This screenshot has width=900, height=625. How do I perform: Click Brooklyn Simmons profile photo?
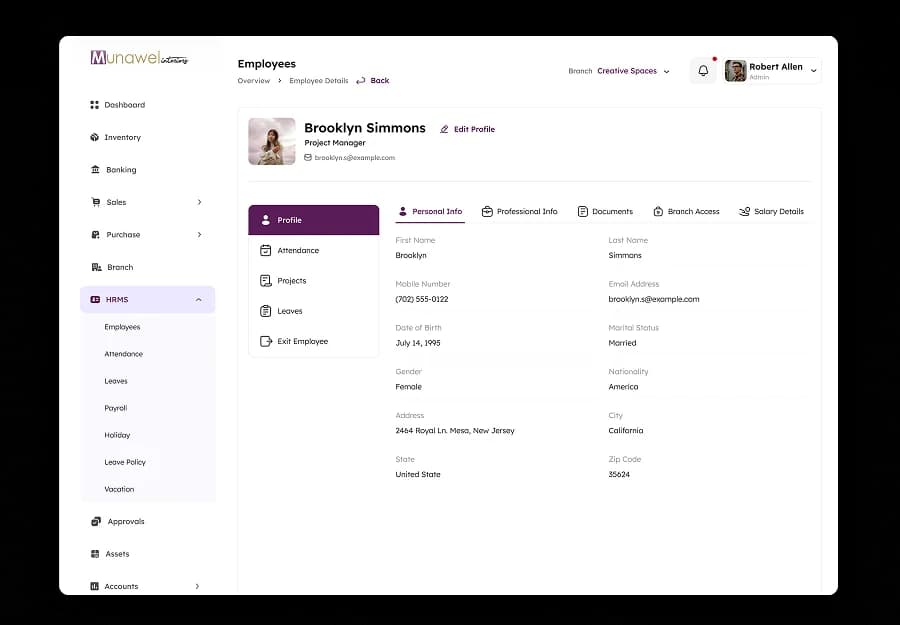click(271, 141)
